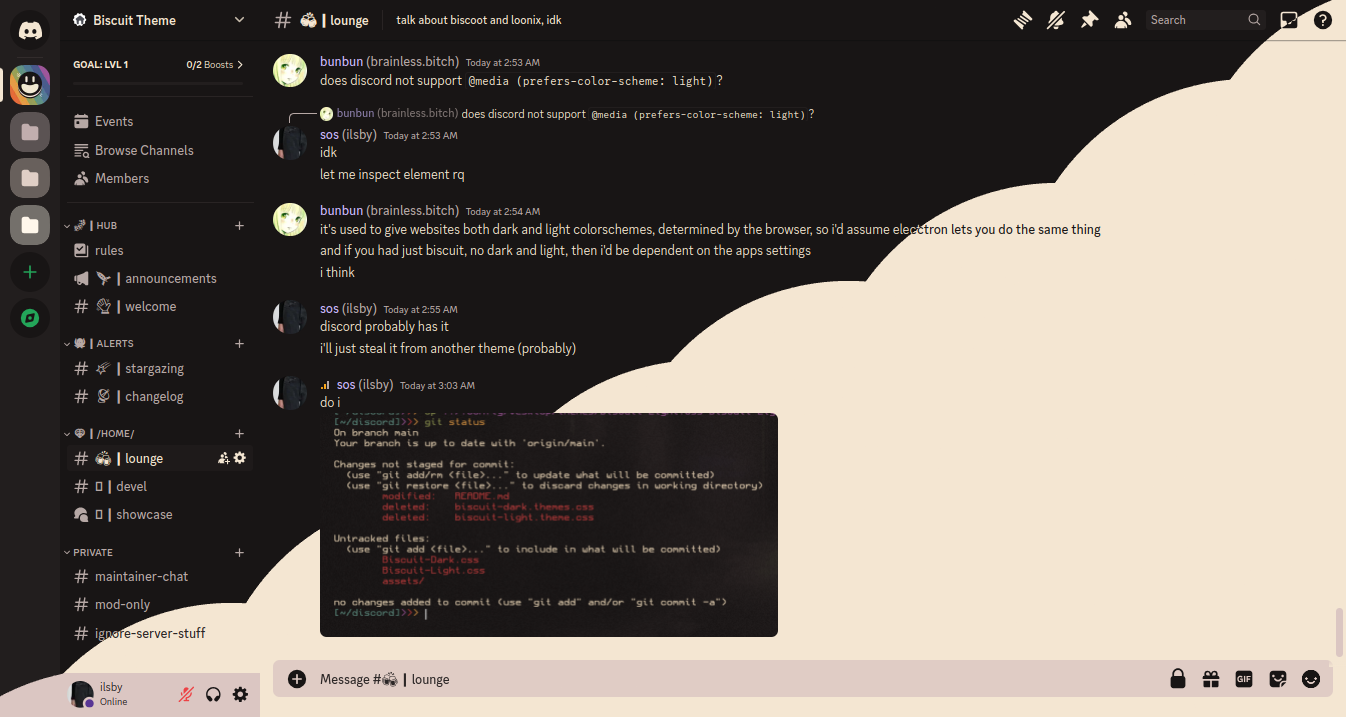Upload a file with plus button

click(x=297, y=679)
